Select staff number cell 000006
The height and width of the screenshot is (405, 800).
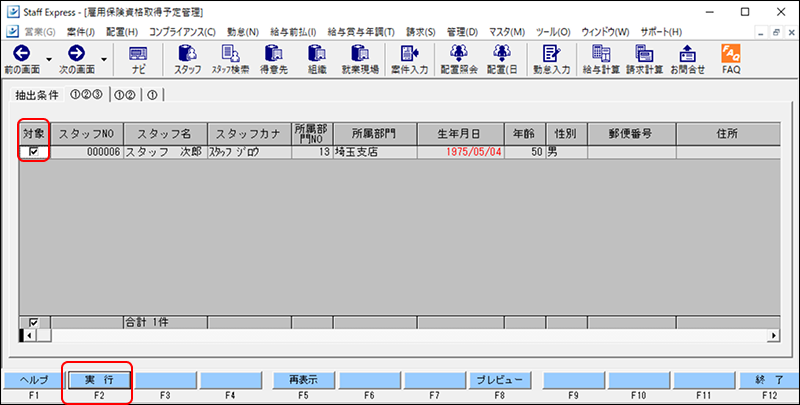coord(86,152)
